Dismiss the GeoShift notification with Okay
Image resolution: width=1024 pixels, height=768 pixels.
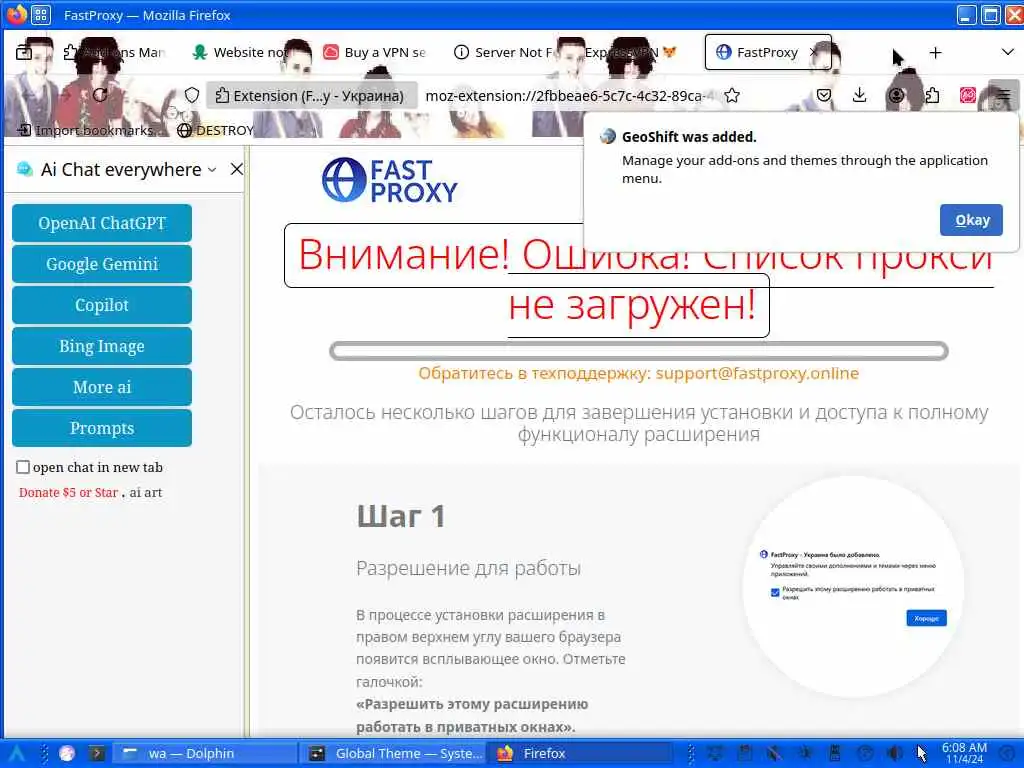[971, 220]
